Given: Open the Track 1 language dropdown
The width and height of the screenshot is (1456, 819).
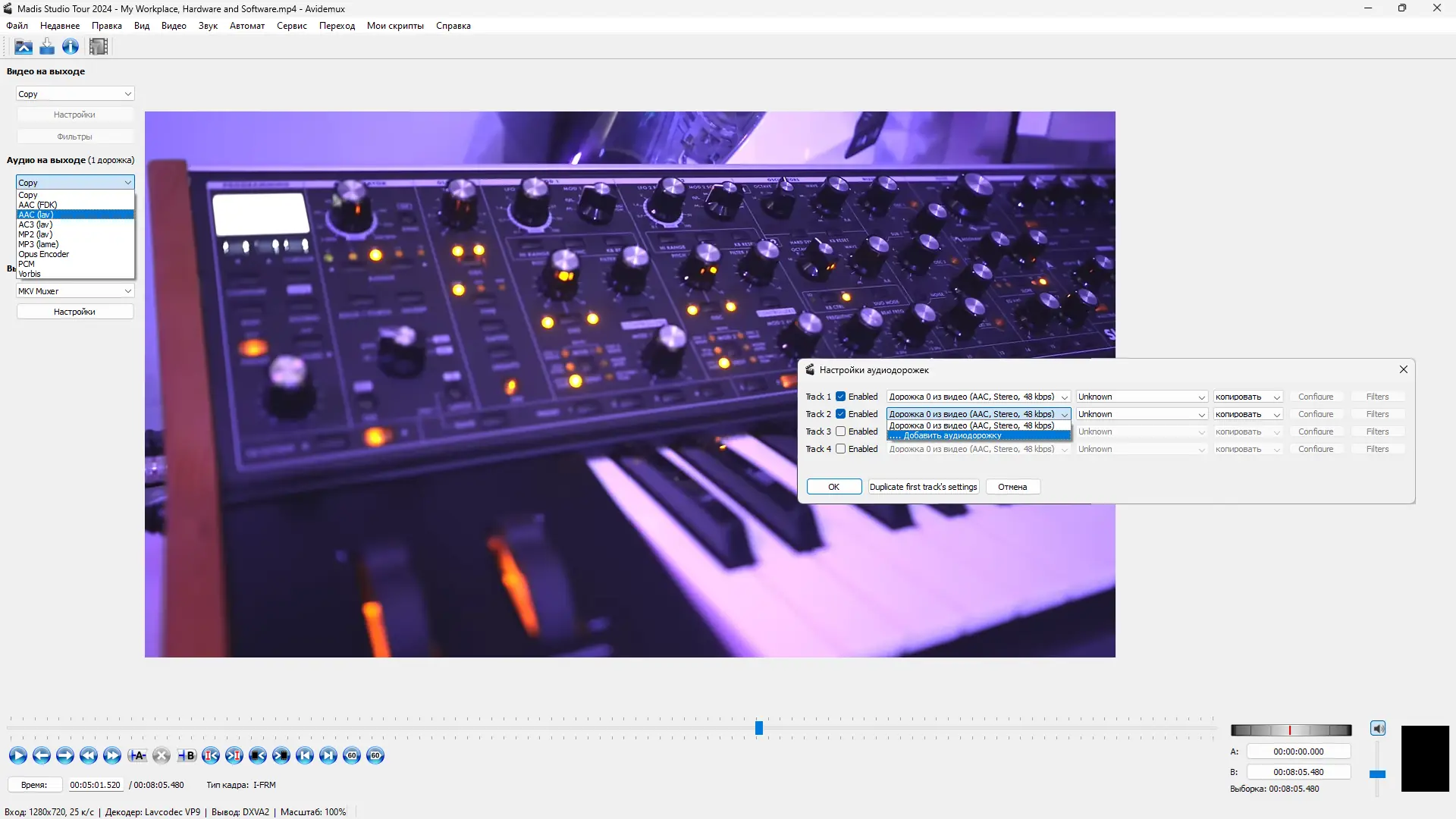Looking at the screenshot, I should 1141,397.
